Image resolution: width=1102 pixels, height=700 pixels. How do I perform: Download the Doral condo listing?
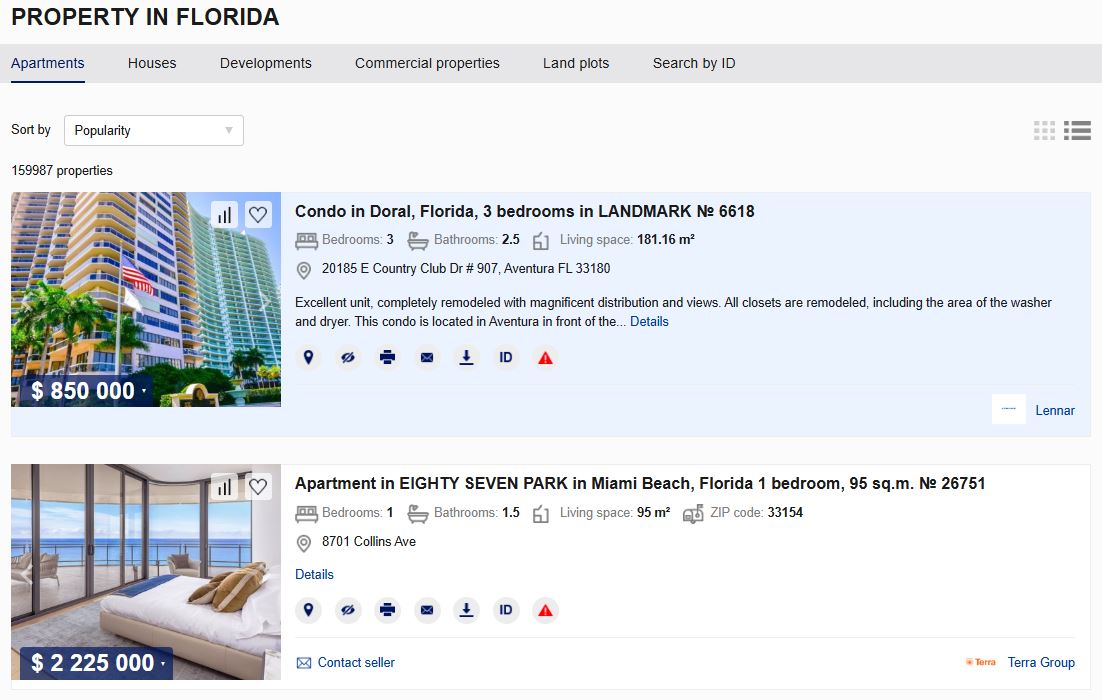pyautogui.click(x=466, y=358)
